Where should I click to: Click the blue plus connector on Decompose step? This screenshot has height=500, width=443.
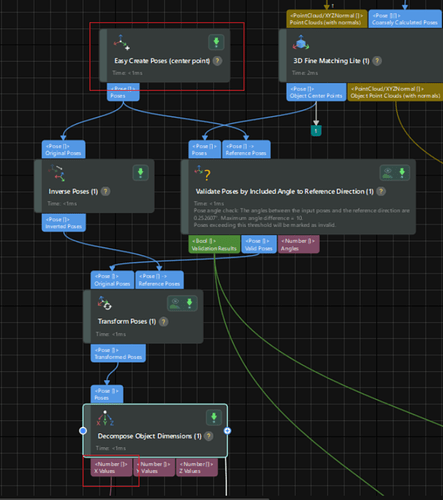227,431
